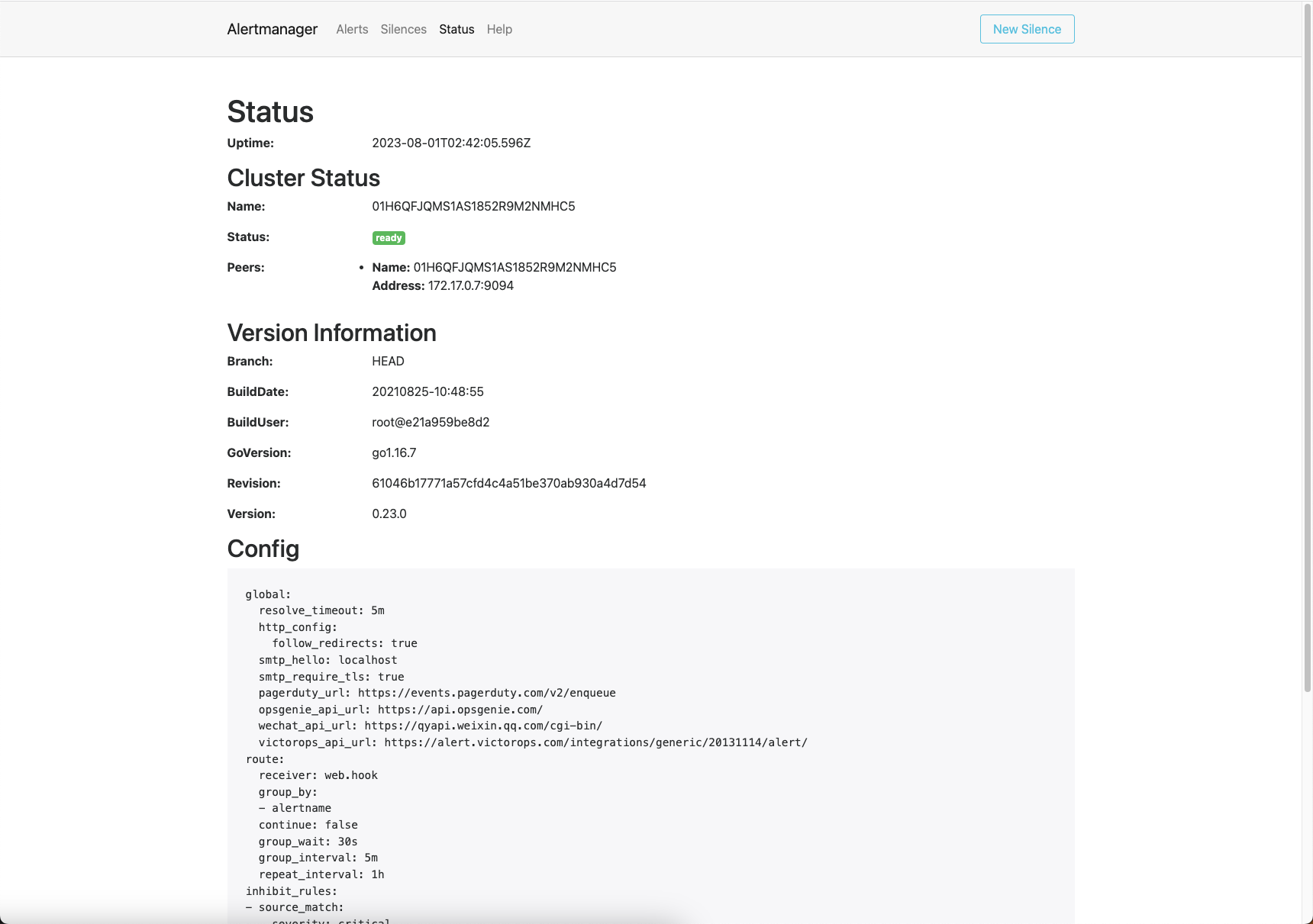The image size is (1313, 924).
Task: Click the Uptime value 2023-08-01T02:42:05.596Z
Action: (451, 143)
